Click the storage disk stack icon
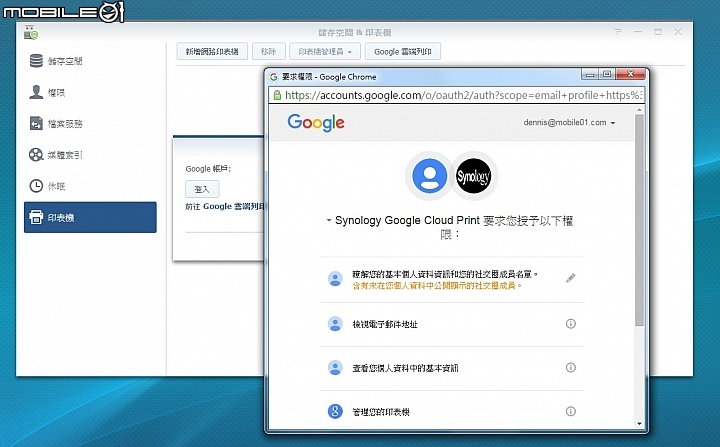 click(36, 61)
